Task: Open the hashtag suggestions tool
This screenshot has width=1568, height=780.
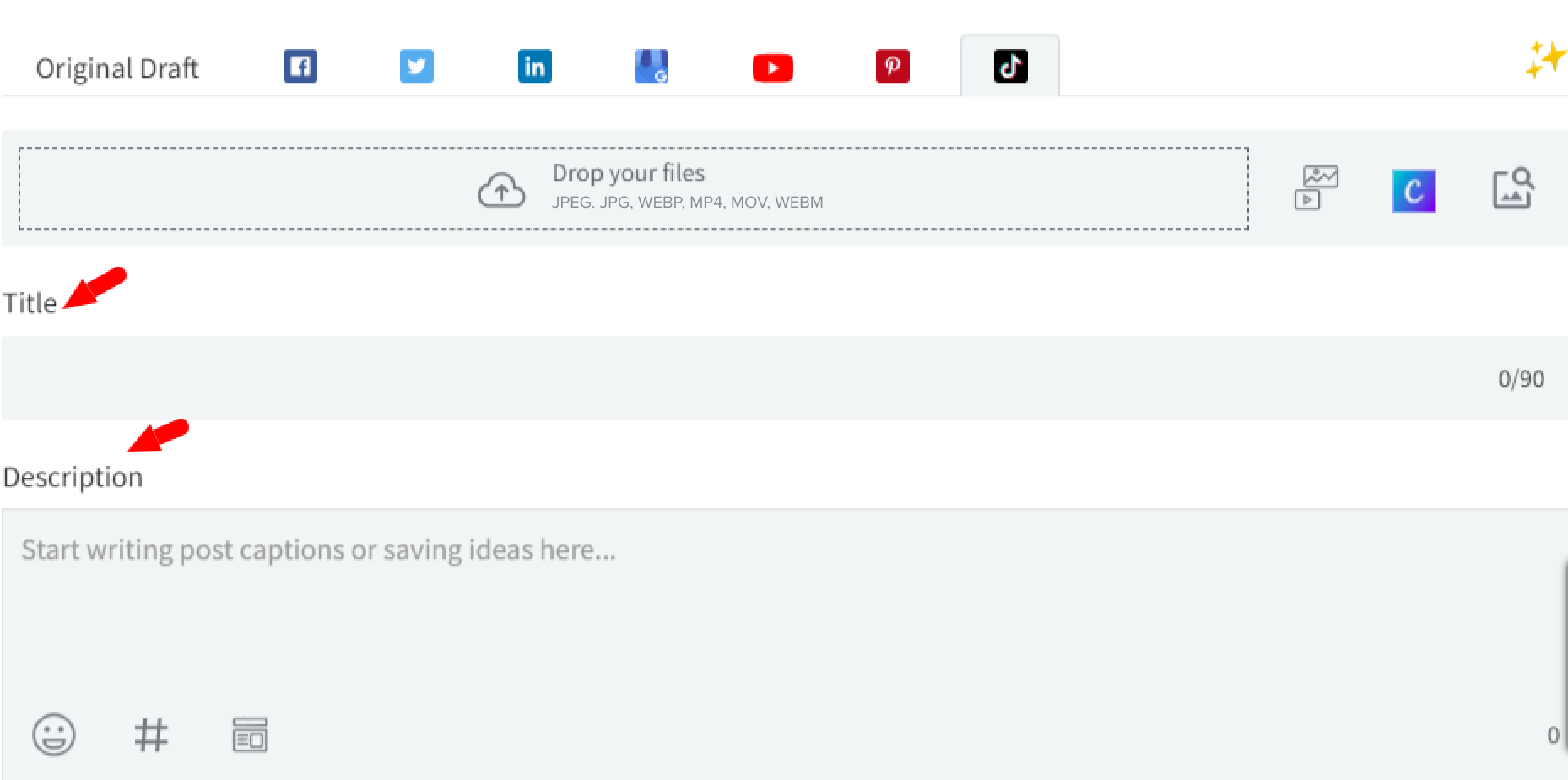Action: (151, 734)
